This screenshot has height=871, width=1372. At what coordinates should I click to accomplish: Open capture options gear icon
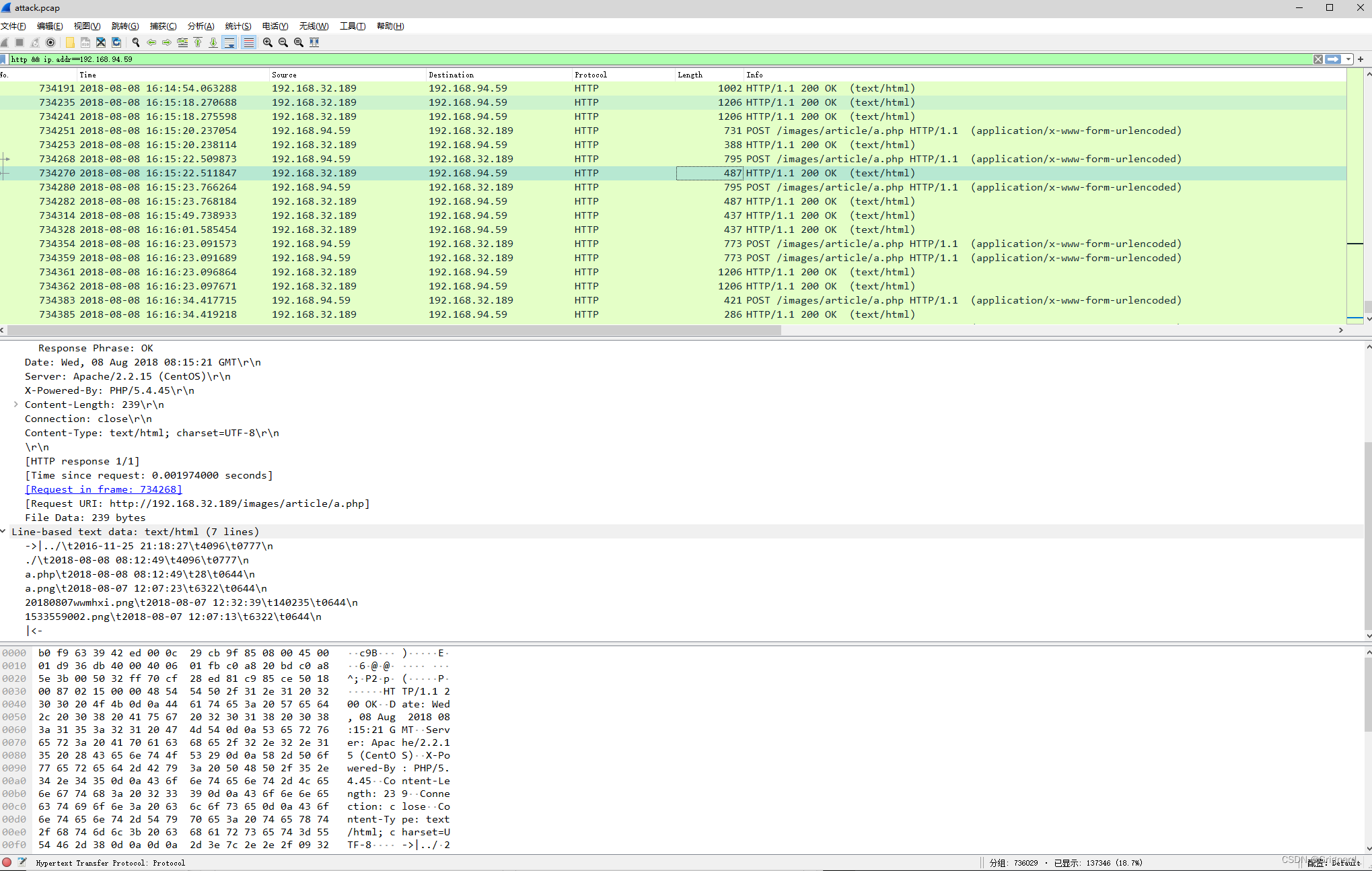coord(50,42)
